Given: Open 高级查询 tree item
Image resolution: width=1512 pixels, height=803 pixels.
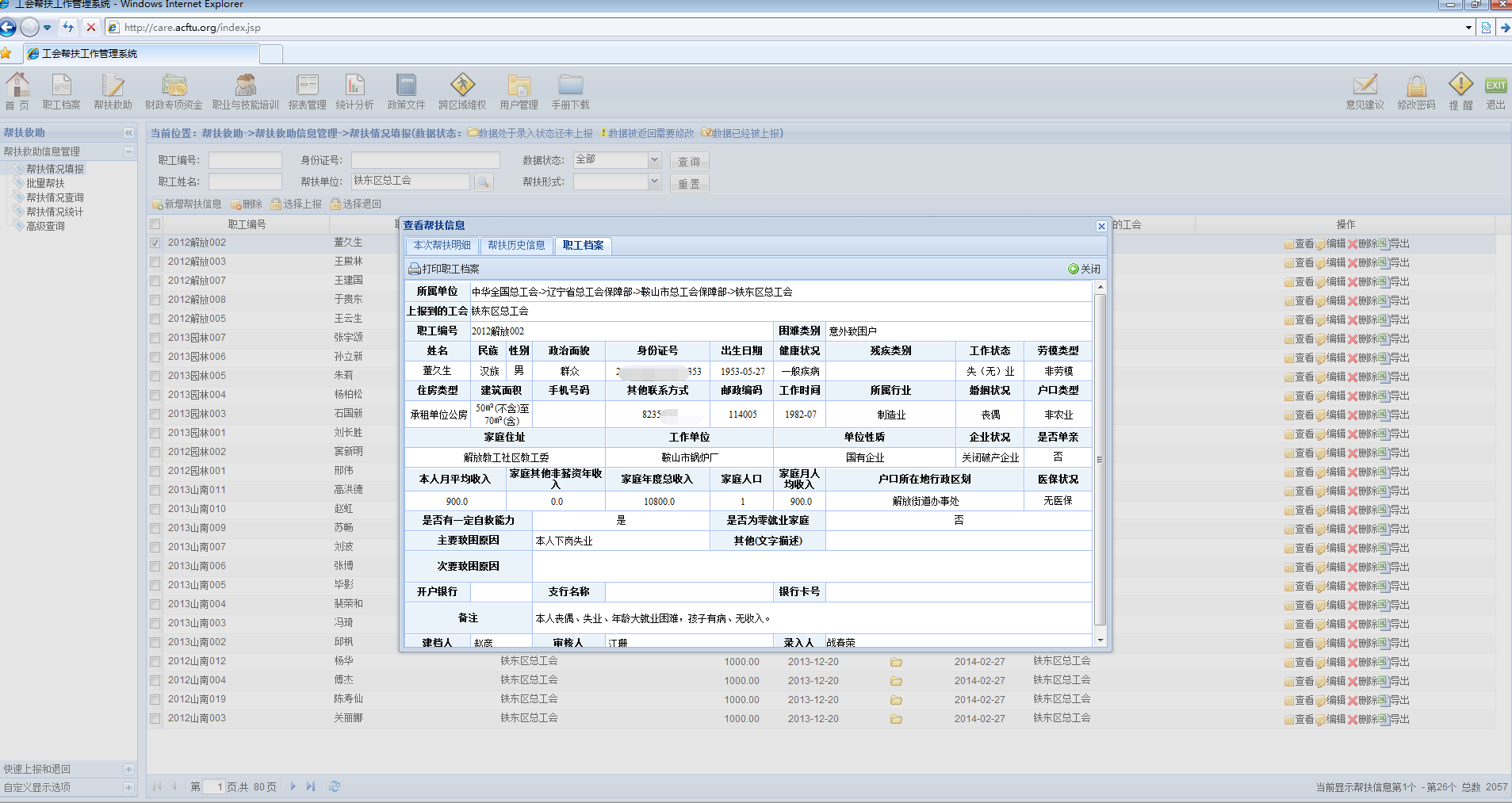Looking at the screenshot, I should point(45,226).
